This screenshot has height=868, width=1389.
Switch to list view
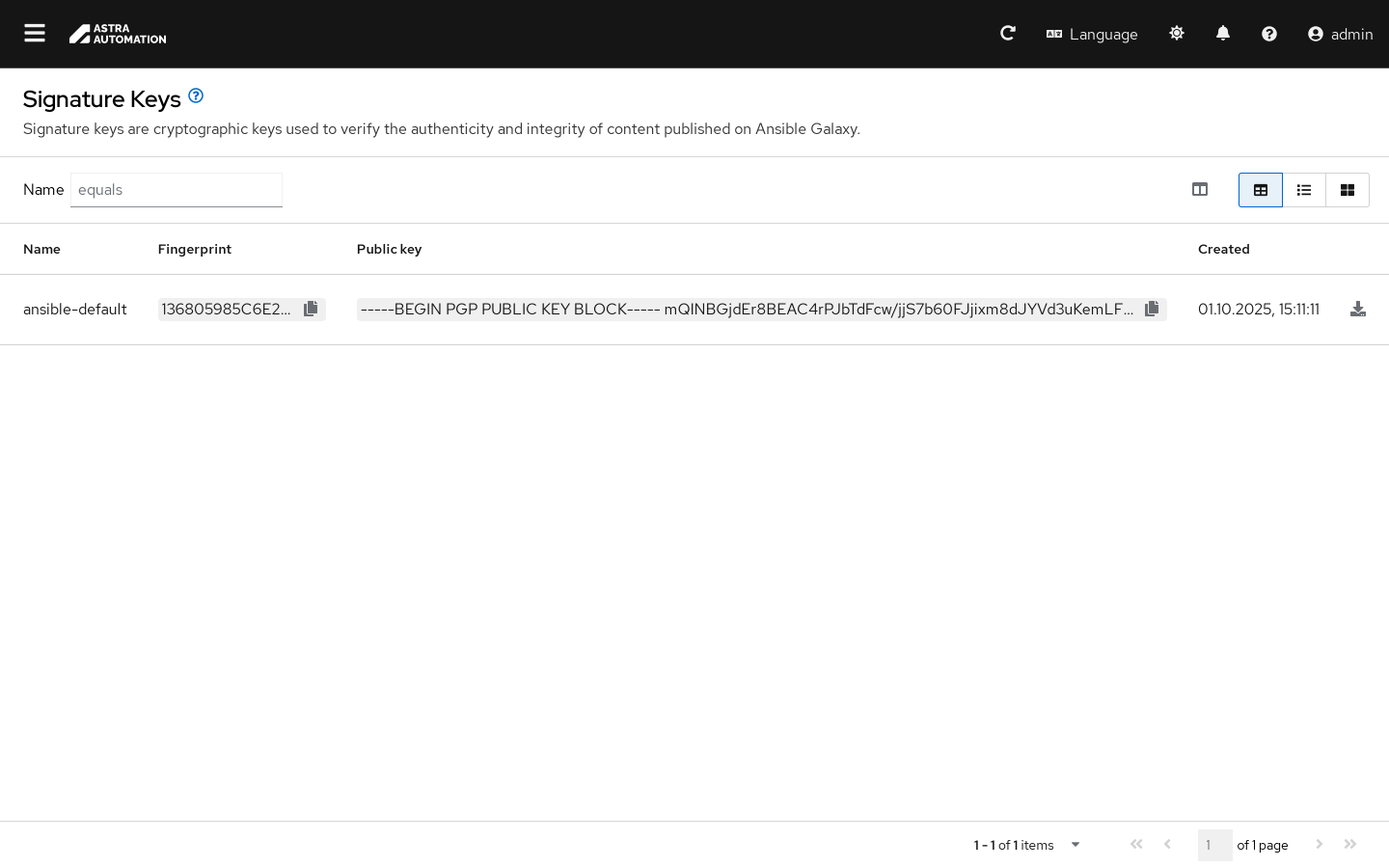click(1304, 190)
